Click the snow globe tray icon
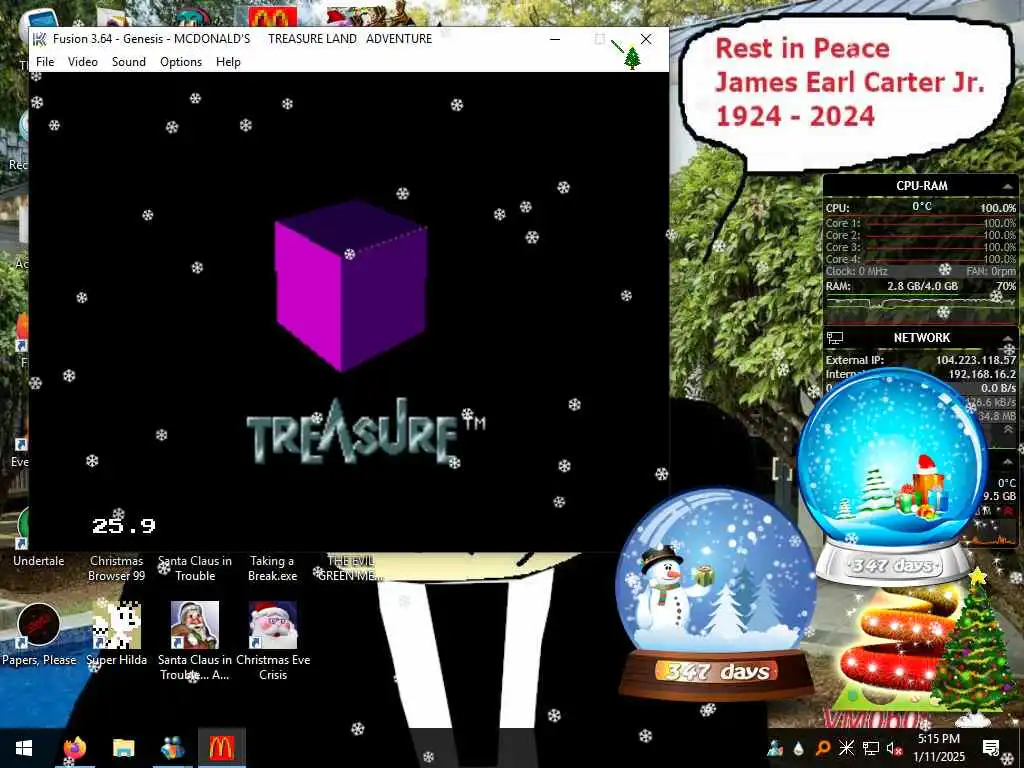The height and width of the screenshot is (768, 1024). (776, 748)
